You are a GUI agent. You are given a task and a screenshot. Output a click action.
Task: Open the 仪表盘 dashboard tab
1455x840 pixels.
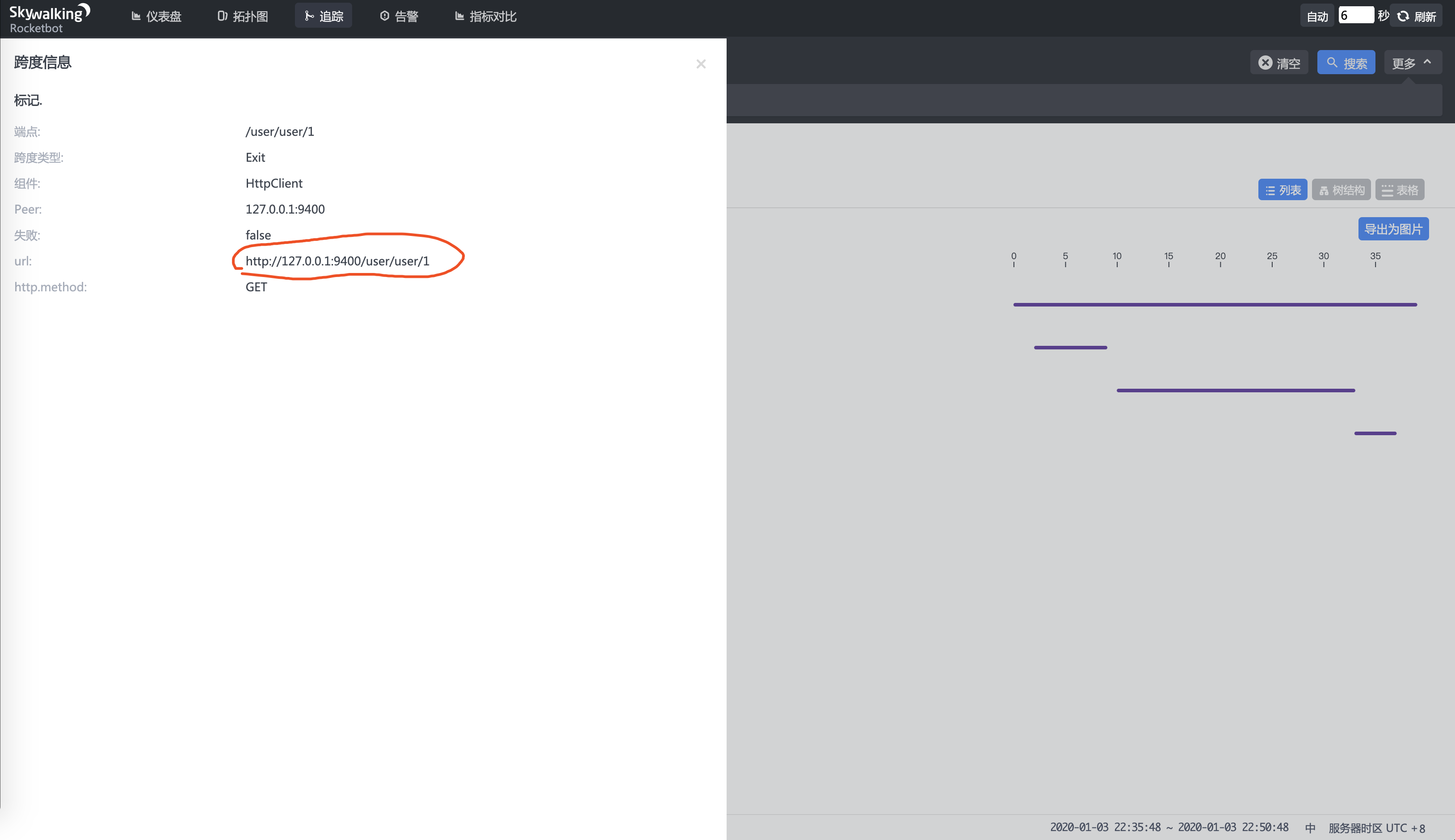(x=156, y=16)
